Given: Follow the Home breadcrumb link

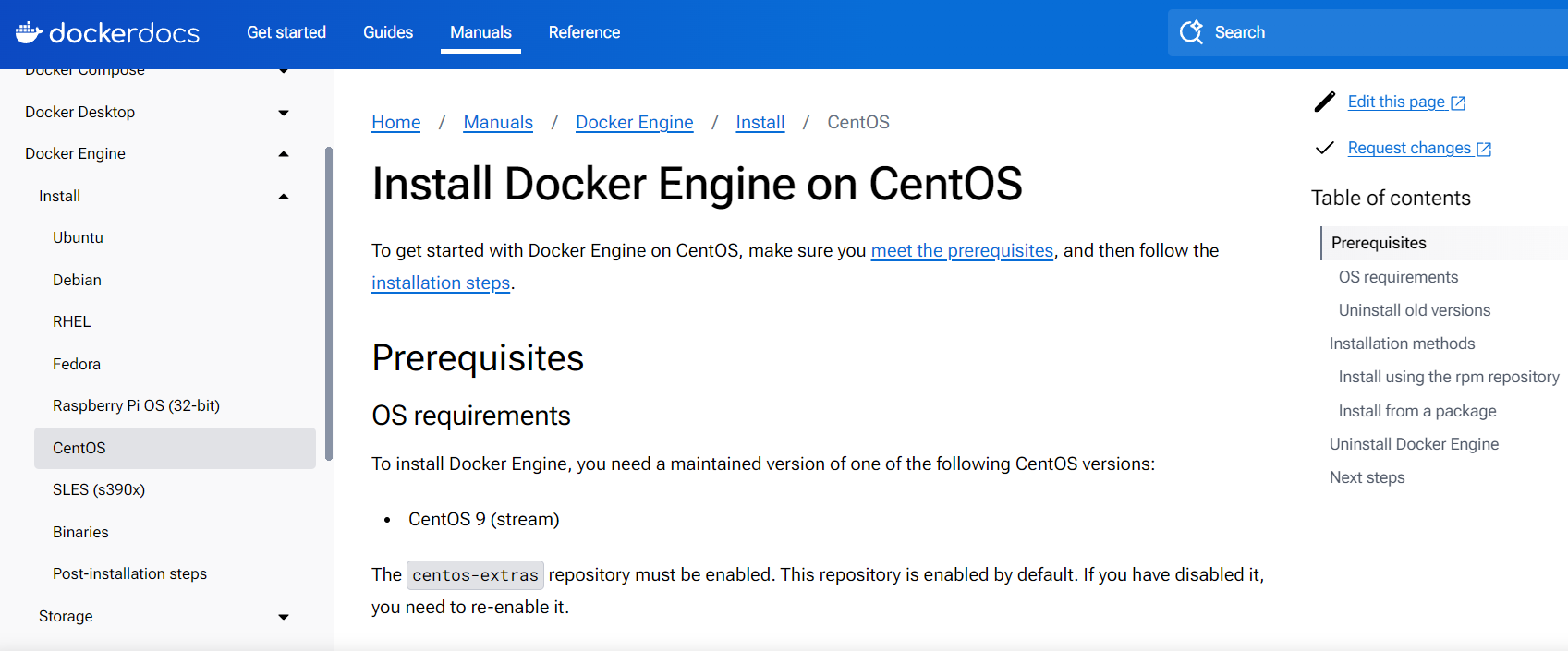Looking at the screenshot, I should [x=396, y=122].
